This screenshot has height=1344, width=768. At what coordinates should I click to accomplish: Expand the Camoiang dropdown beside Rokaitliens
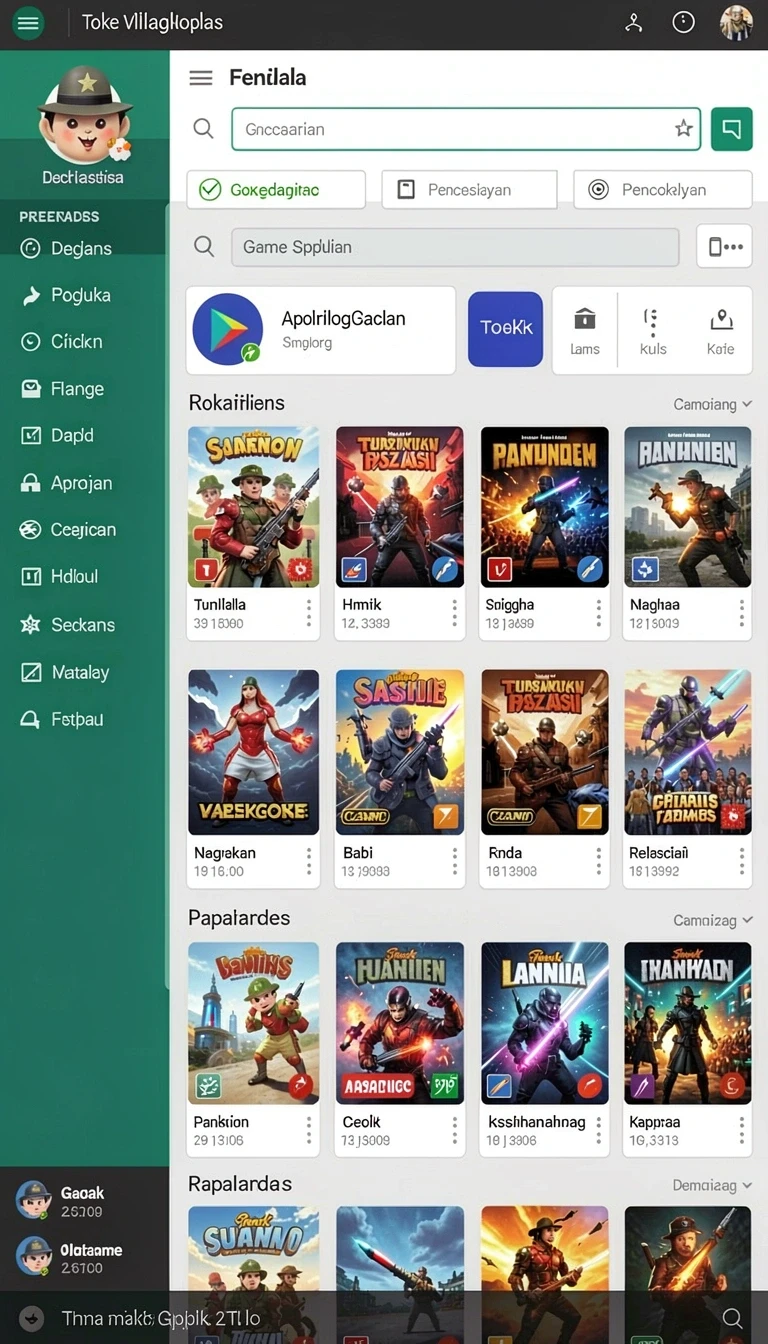pyautogui.click(x=713, y=404)
